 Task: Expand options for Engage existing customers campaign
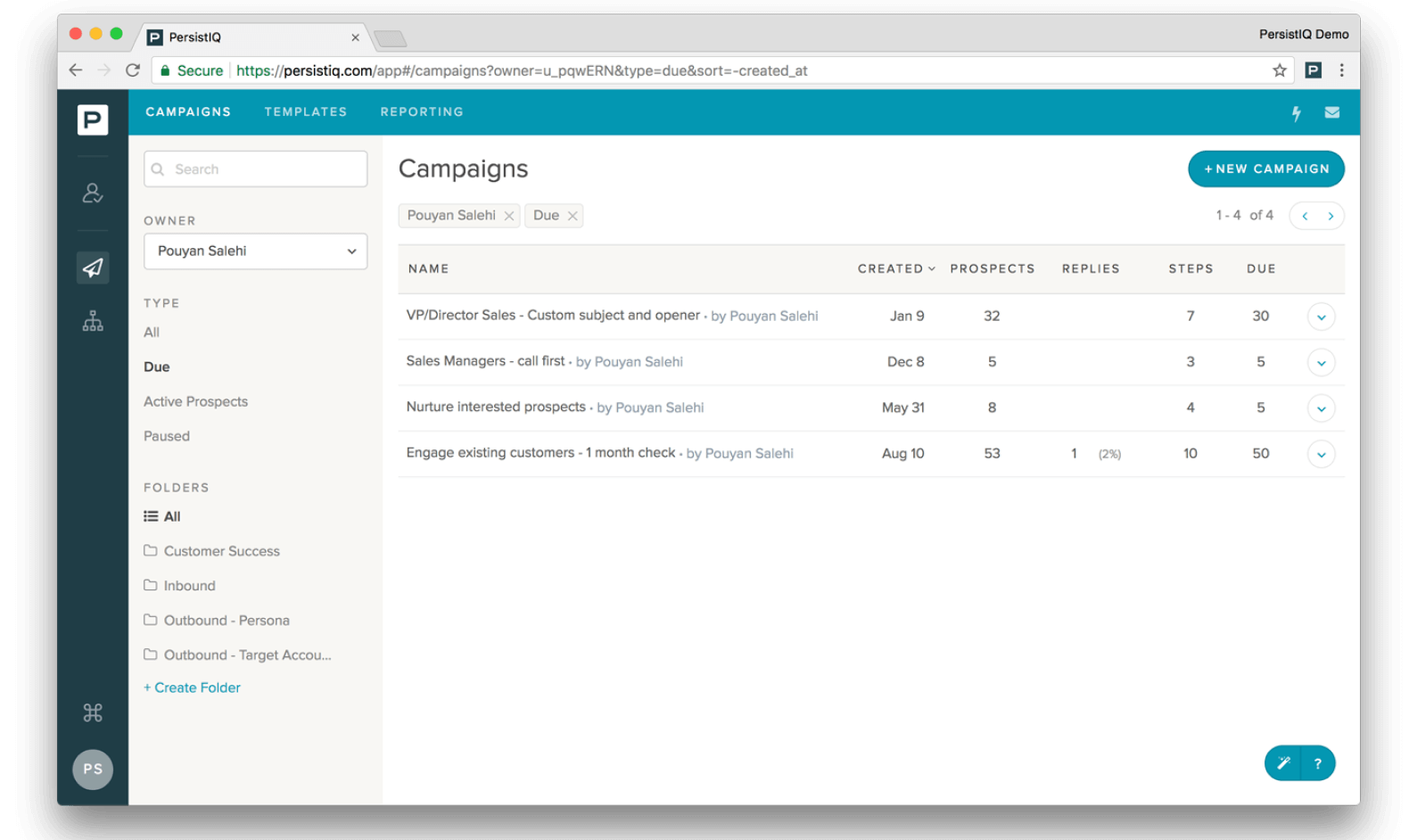point(1321,454)
